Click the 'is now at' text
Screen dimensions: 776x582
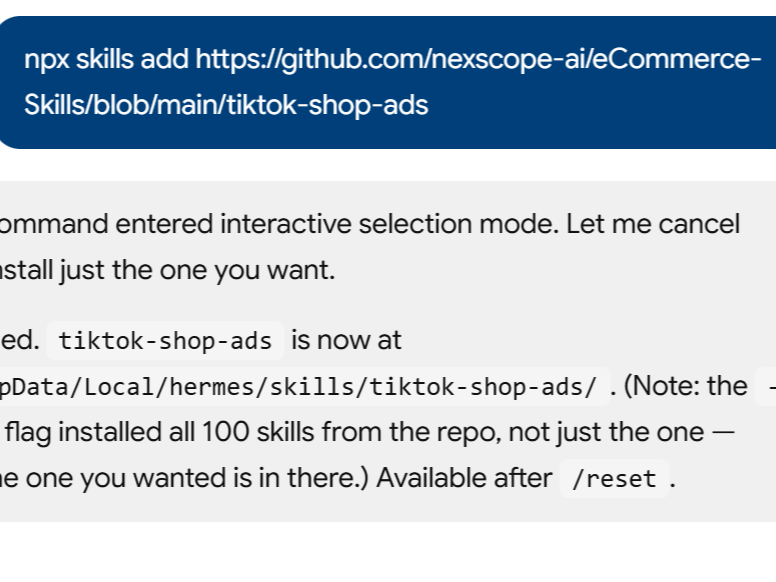346,340
